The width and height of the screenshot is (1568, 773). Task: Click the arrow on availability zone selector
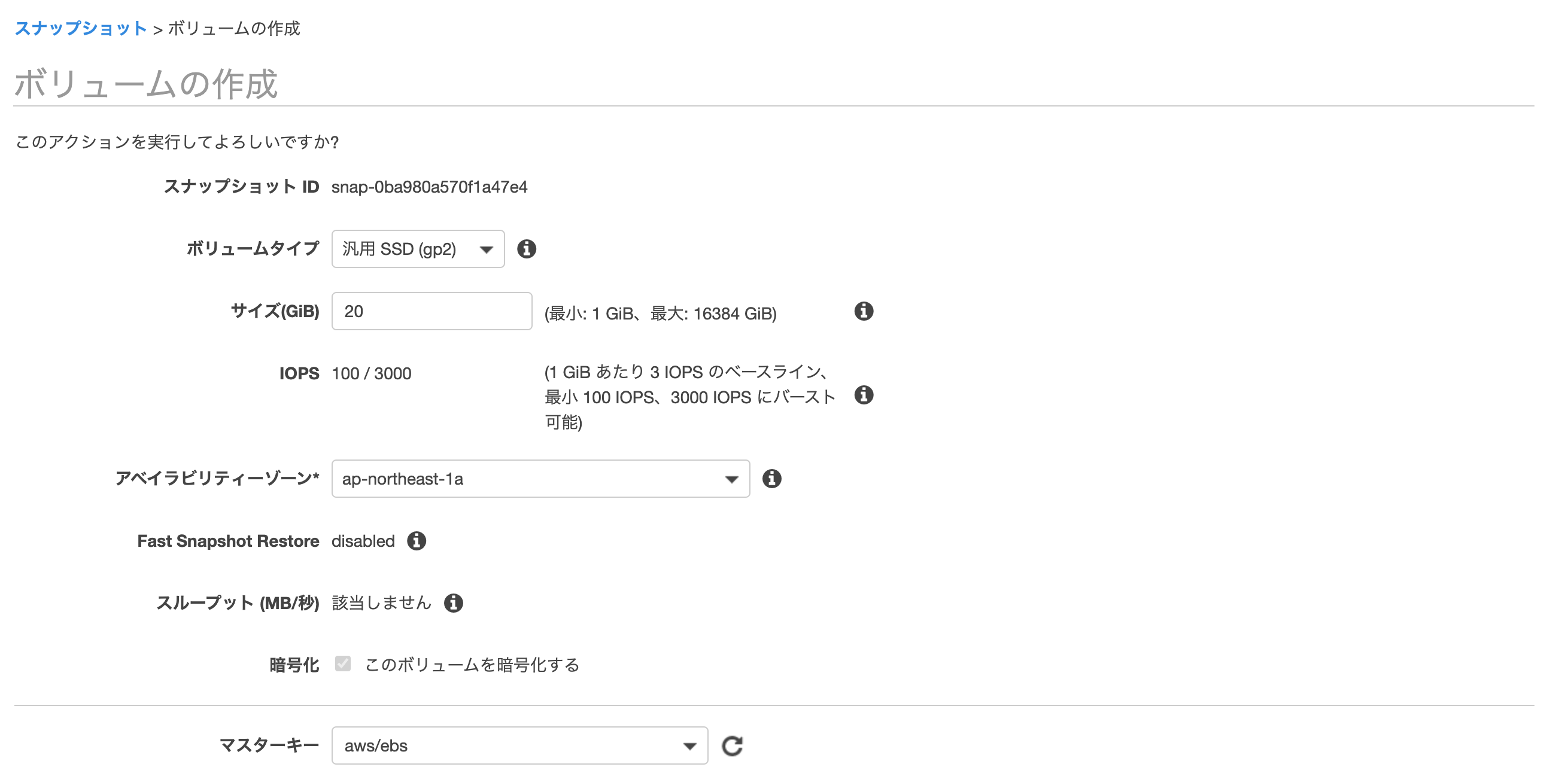click(x=731, y=480)
